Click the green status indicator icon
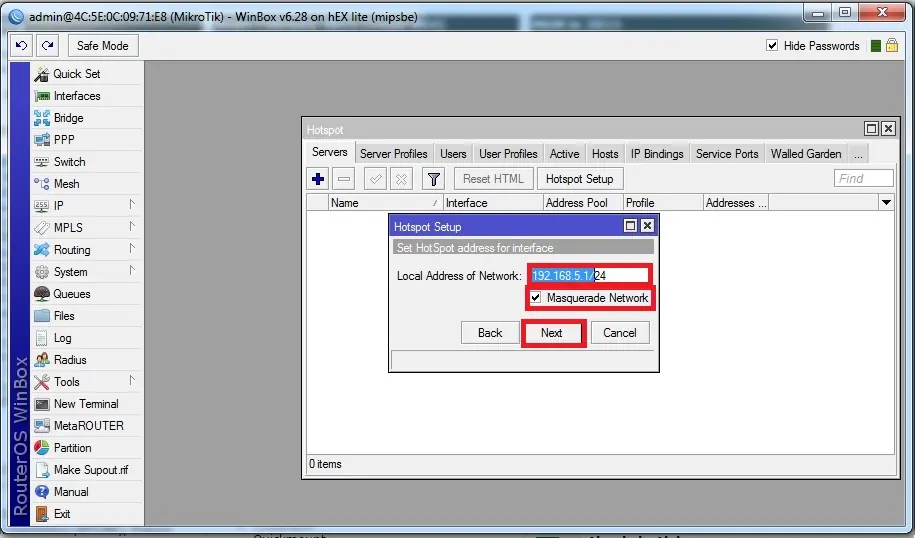Screen dimensions: 915x538 [x=875, y=46]
